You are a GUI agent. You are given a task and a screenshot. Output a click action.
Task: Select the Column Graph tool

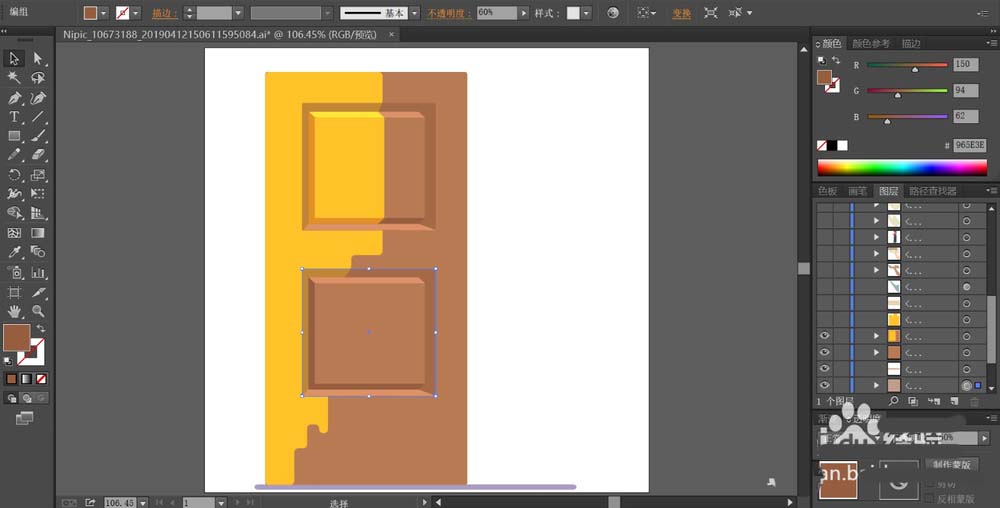pos(38,273)
